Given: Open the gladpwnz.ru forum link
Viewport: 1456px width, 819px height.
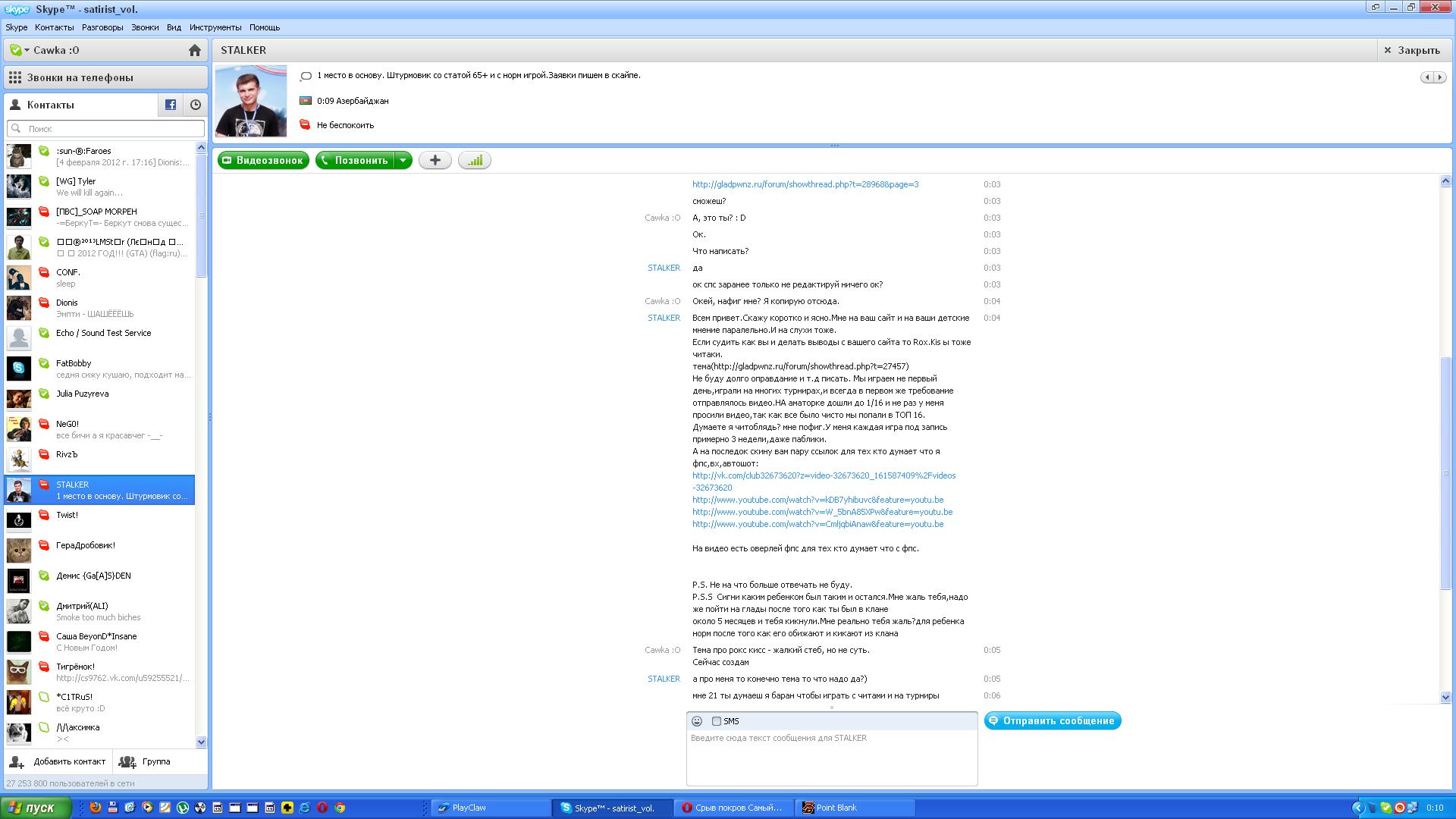Looking at the screenshot, I should [805, 184].
